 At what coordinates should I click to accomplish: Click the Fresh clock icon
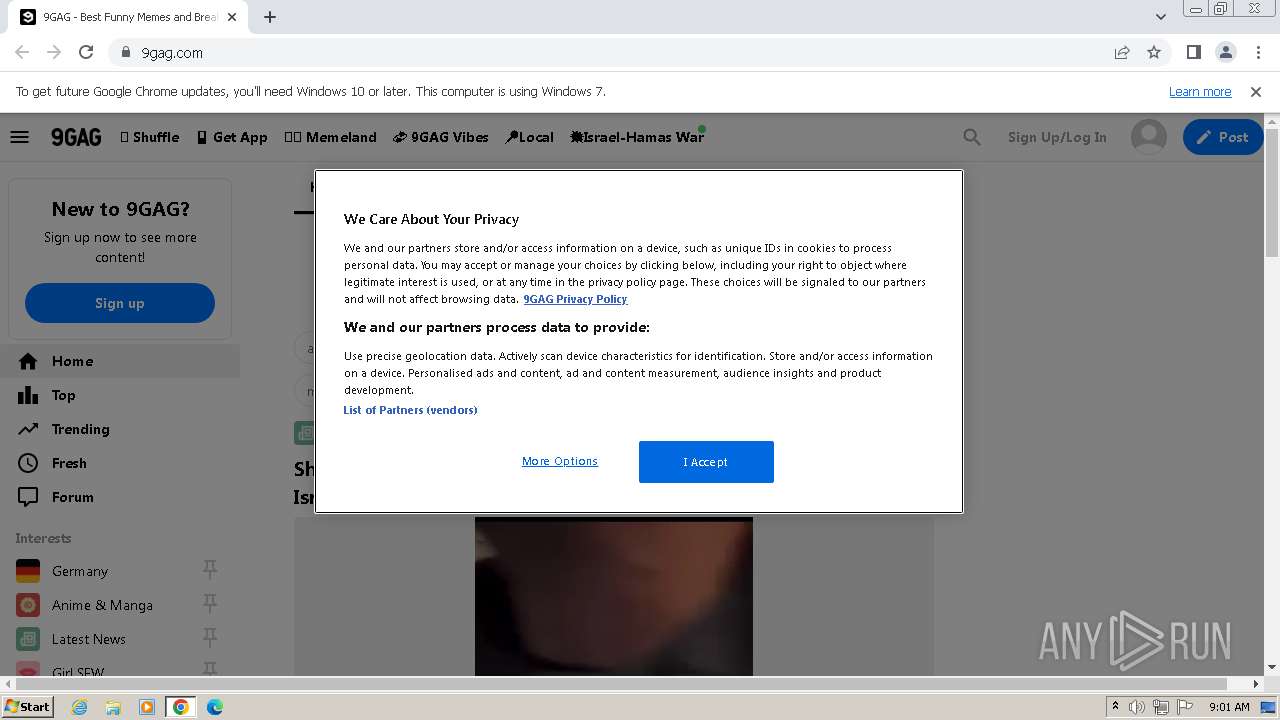pos(28,463)
